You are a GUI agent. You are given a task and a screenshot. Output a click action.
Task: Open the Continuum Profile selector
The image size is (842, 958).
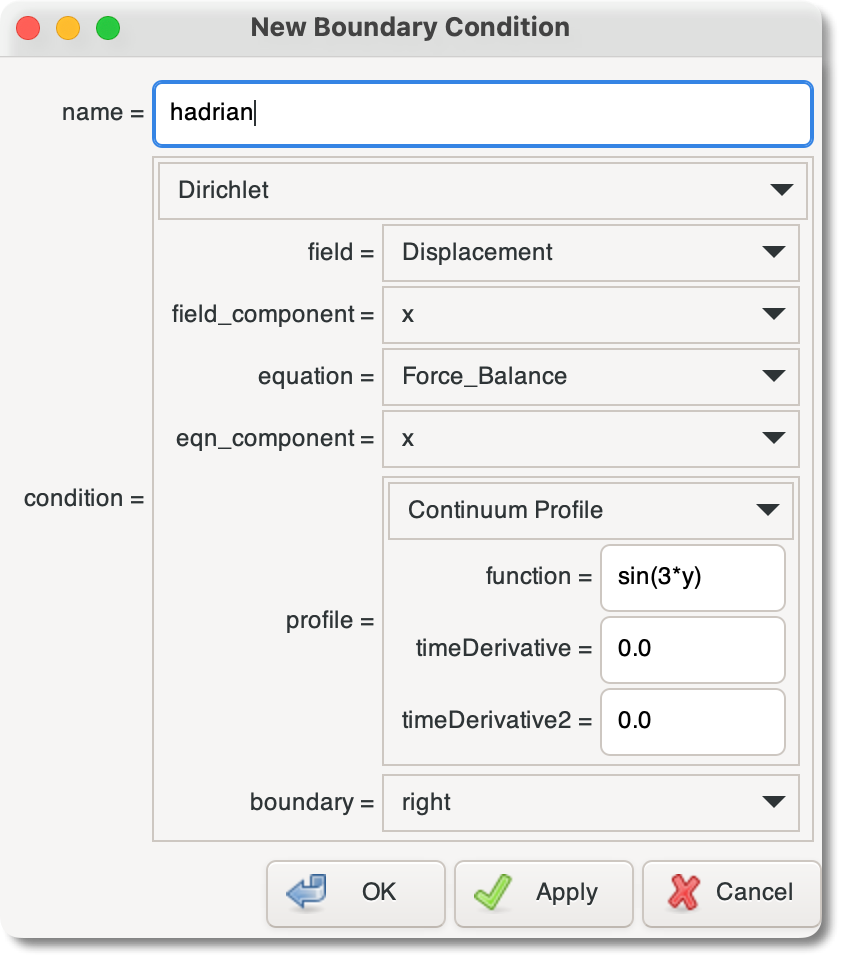[590, 510]
